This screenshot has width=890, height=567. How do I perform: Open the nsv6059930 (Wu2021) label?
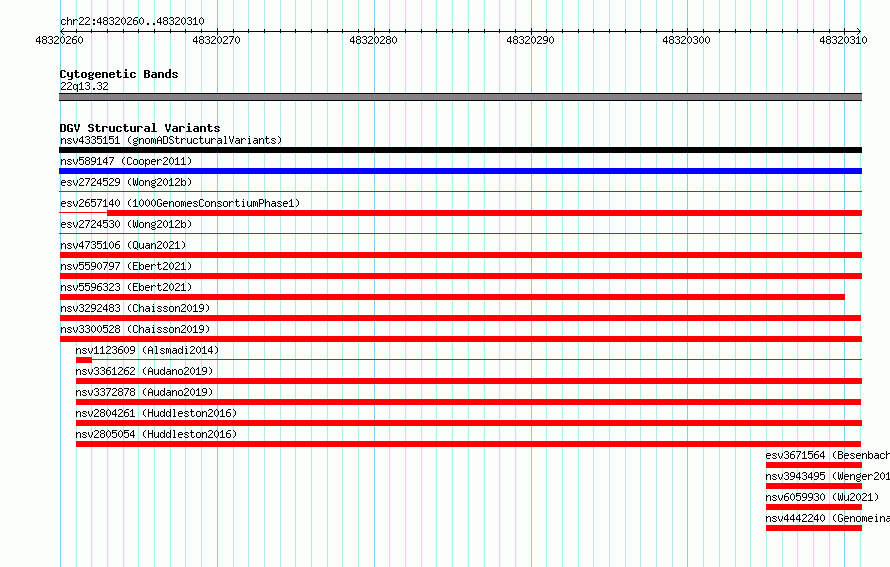coord(822,497)
